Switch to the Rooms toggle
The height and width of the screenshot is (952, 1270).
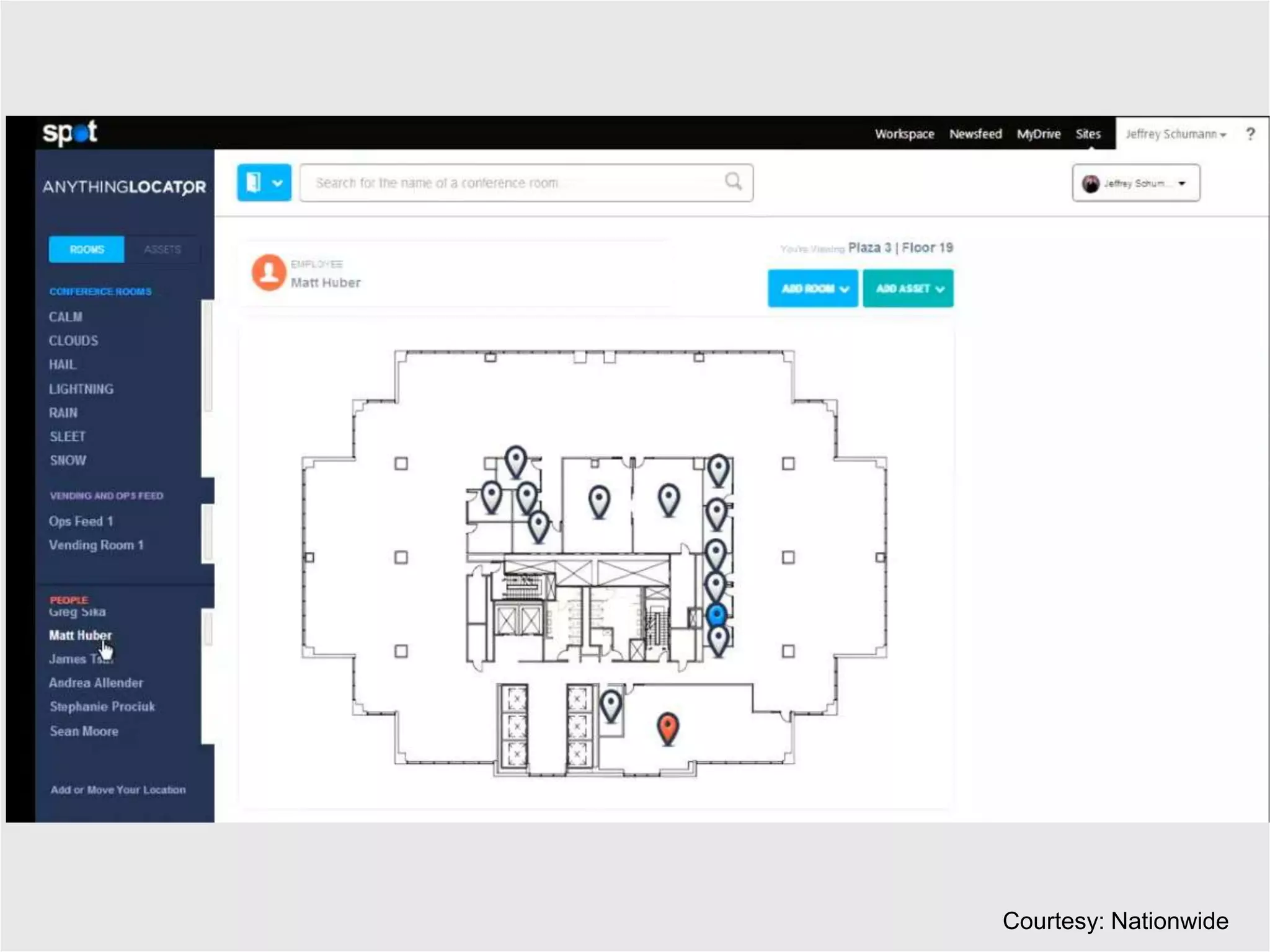[x=87, y=249]
